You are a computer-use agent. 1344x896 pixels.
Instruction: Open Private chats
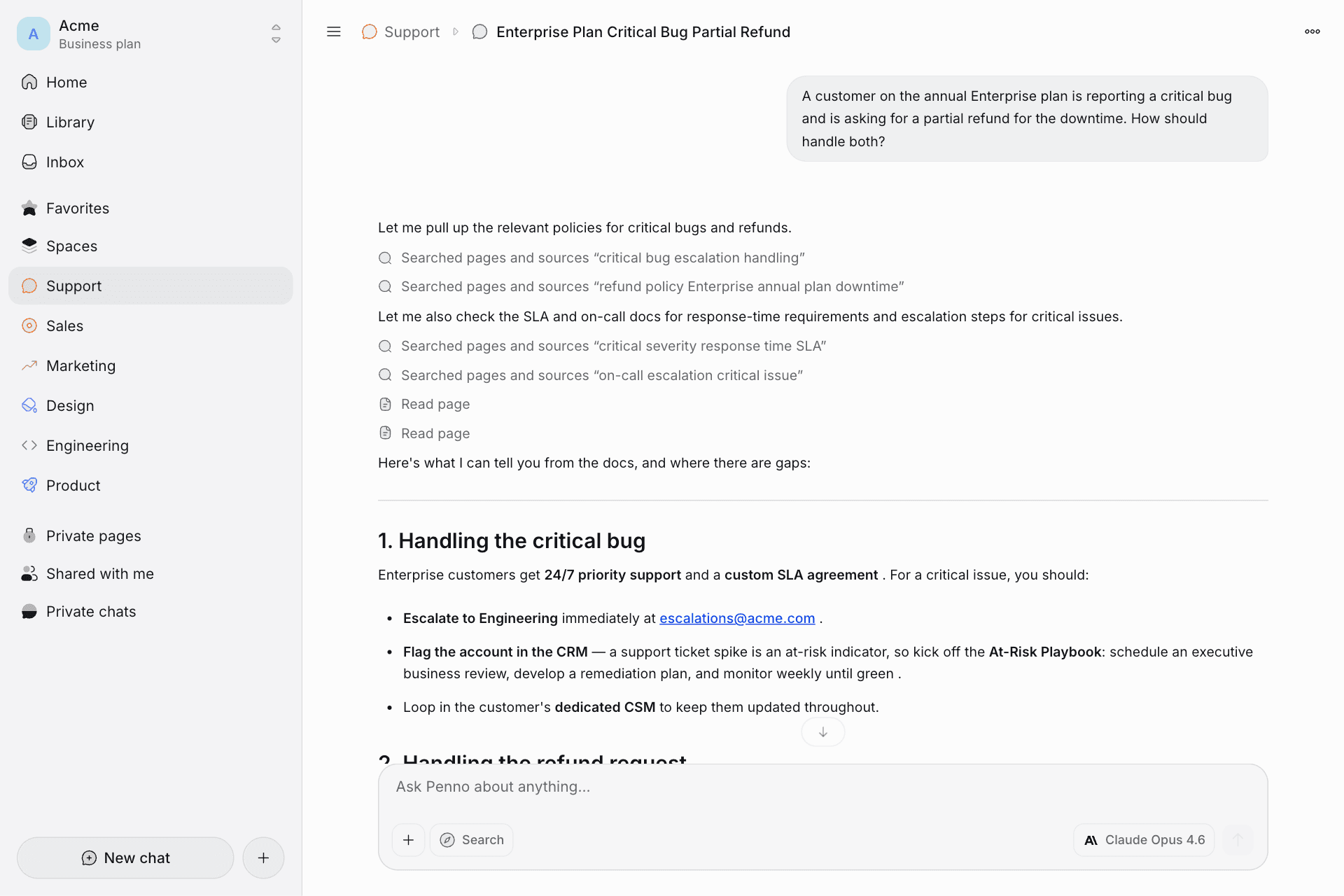tap(150, 611)
